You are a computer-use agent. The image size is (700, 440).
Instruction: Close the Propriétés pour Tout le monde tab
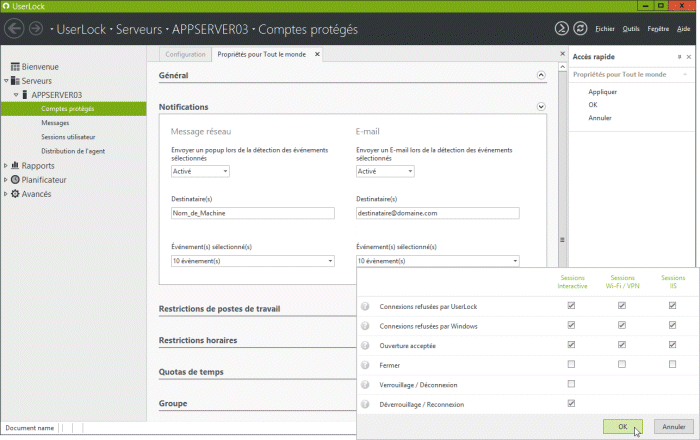coord(317,54)
